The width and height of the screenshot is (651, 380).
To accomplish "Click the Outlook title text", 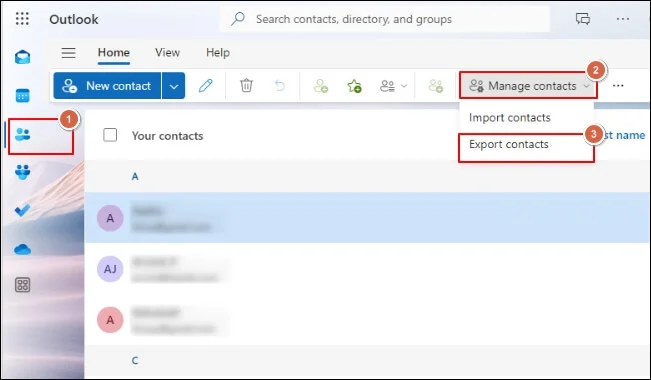I will pyautogui.click(x=73, y=20).
